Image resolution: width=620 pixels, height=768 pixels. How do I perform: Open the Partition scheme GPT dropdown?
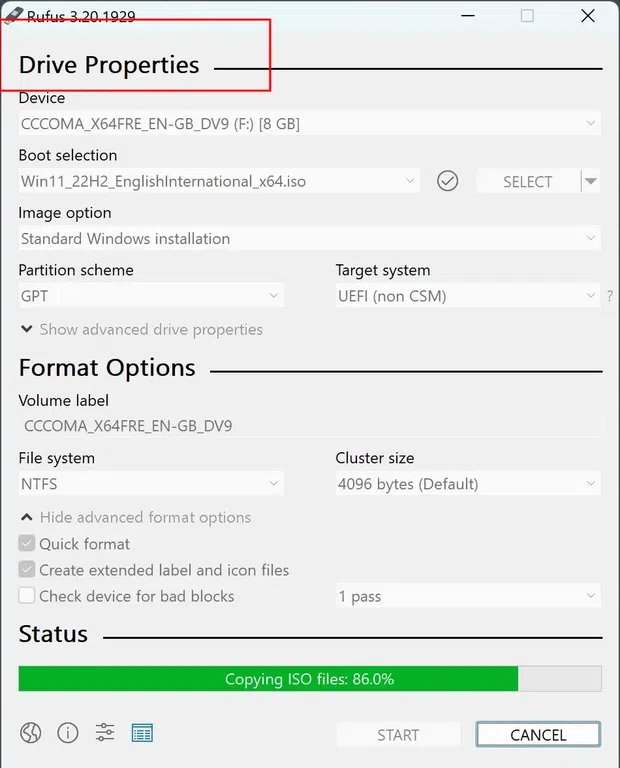tap(151, 296)
